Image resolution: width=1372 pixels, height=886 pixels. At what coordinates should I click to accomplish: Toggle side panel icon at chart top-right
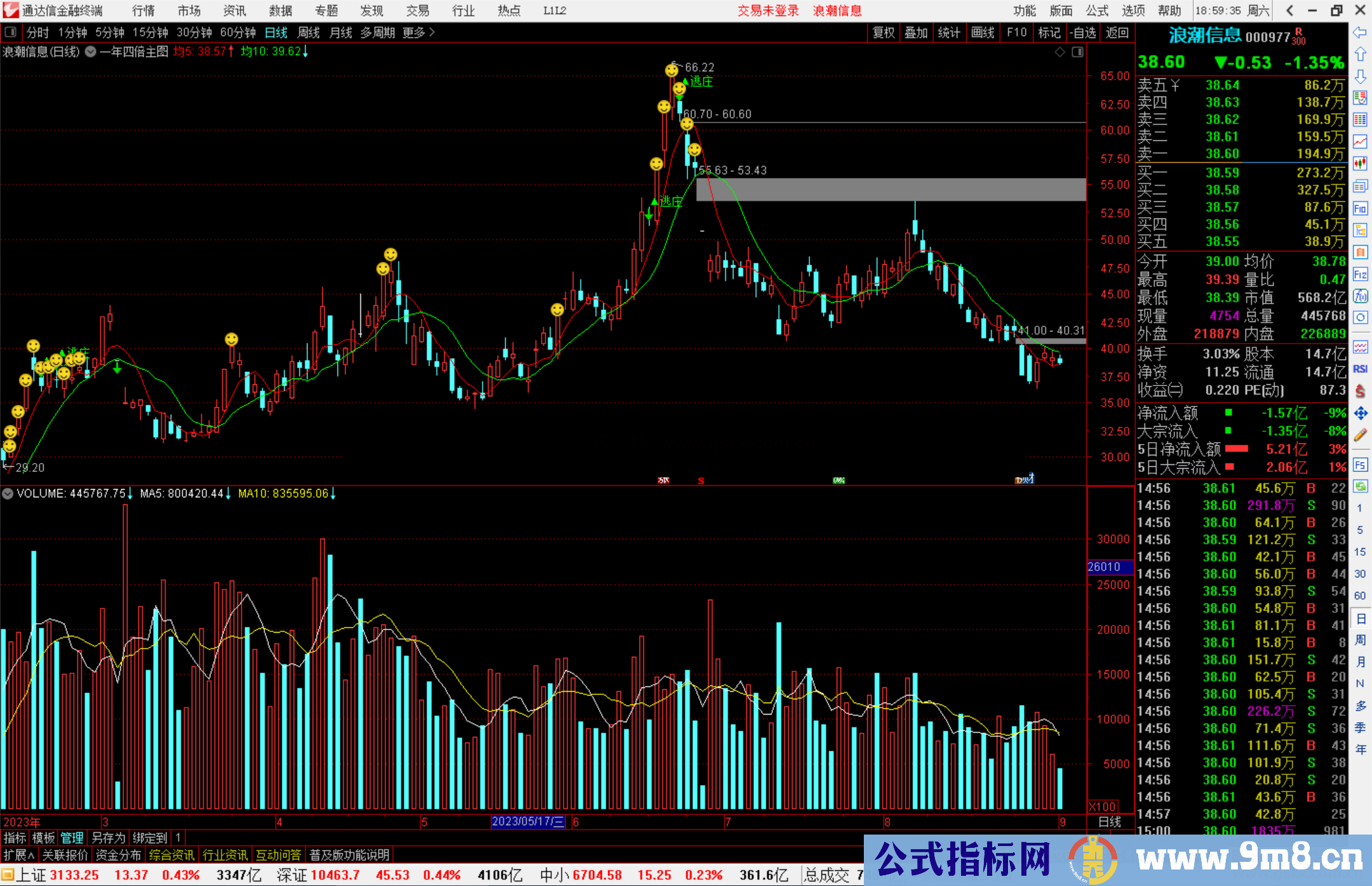1077,52
